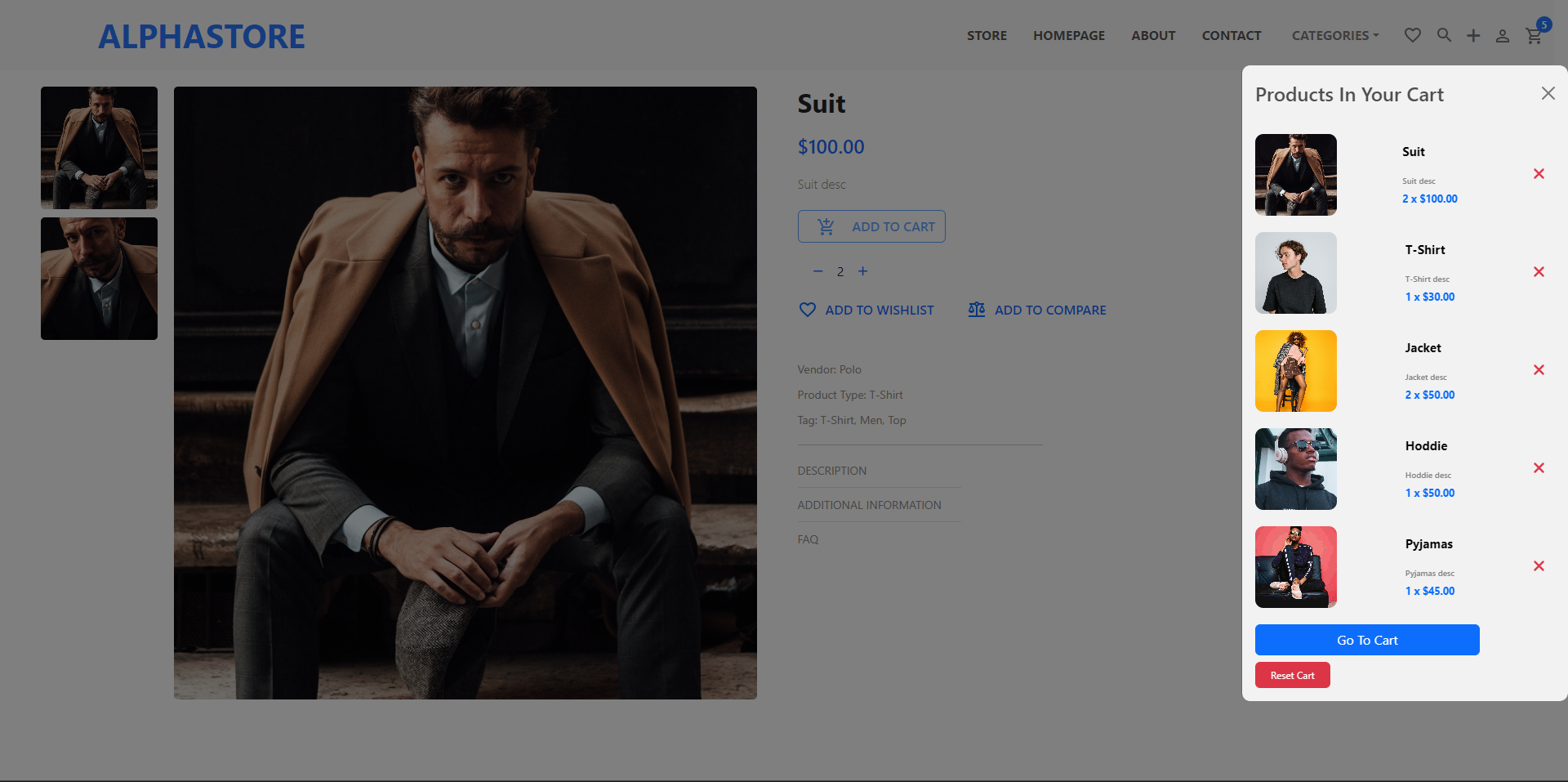The height and width of the screenshot is (782, 1568).
Task: Navigate to the Store page
Action: pos(987,35)
